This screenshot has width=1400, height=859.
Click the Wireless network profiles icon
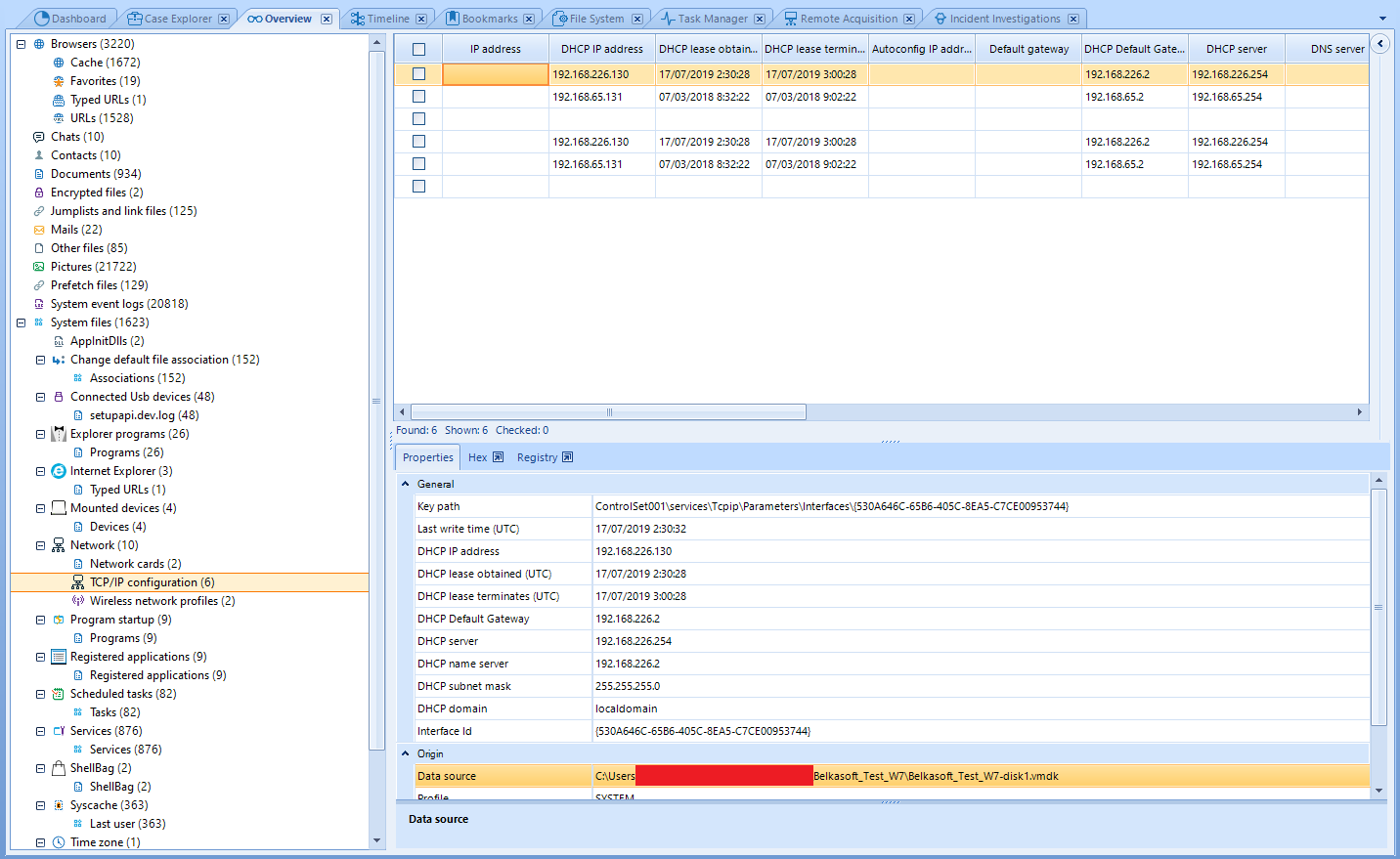point(78,601)
